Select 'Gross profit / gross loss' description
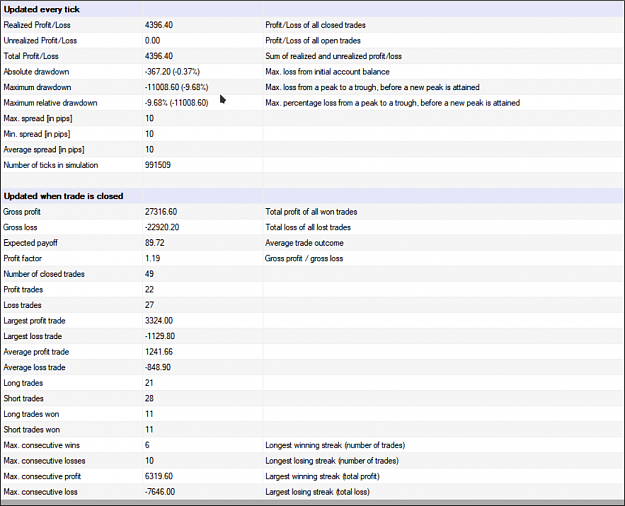Viewport: 625px width, 506px height. coord(304,258)
